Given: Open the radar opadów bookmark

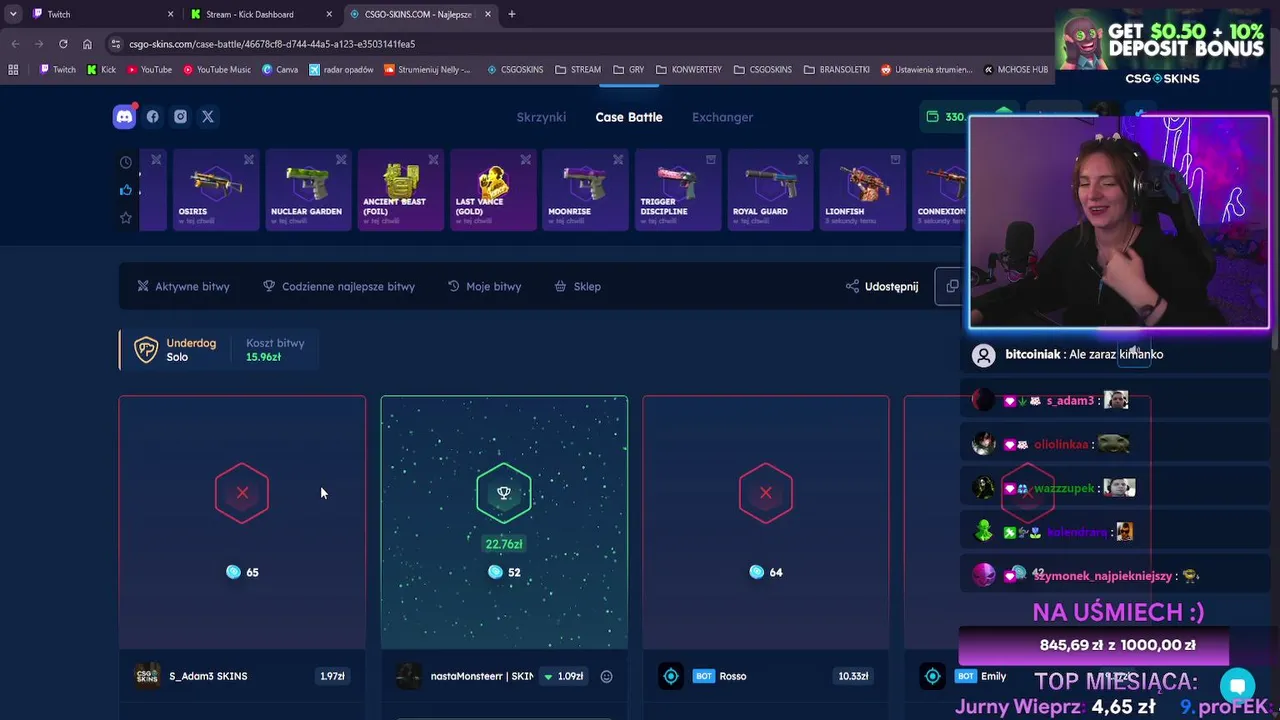Looking at the screenshot, I should pos(341,70).
